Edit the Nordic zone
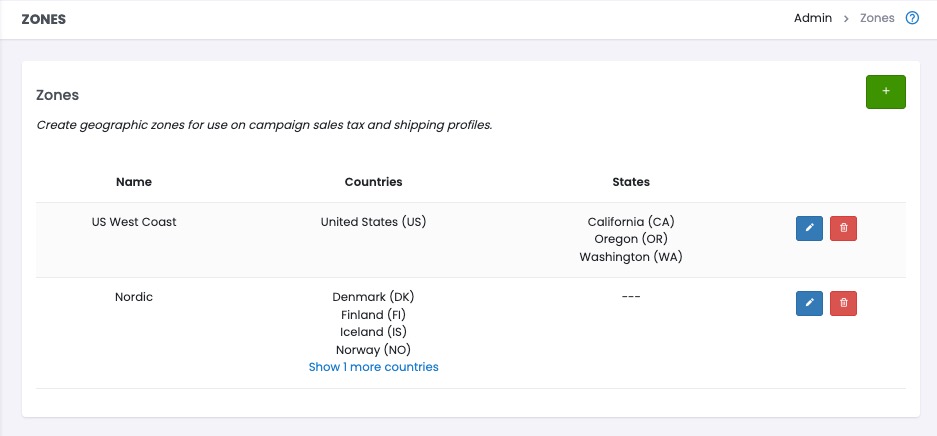Image resolution: width=937 pixels, height=436 pixels. coord(809,303)
